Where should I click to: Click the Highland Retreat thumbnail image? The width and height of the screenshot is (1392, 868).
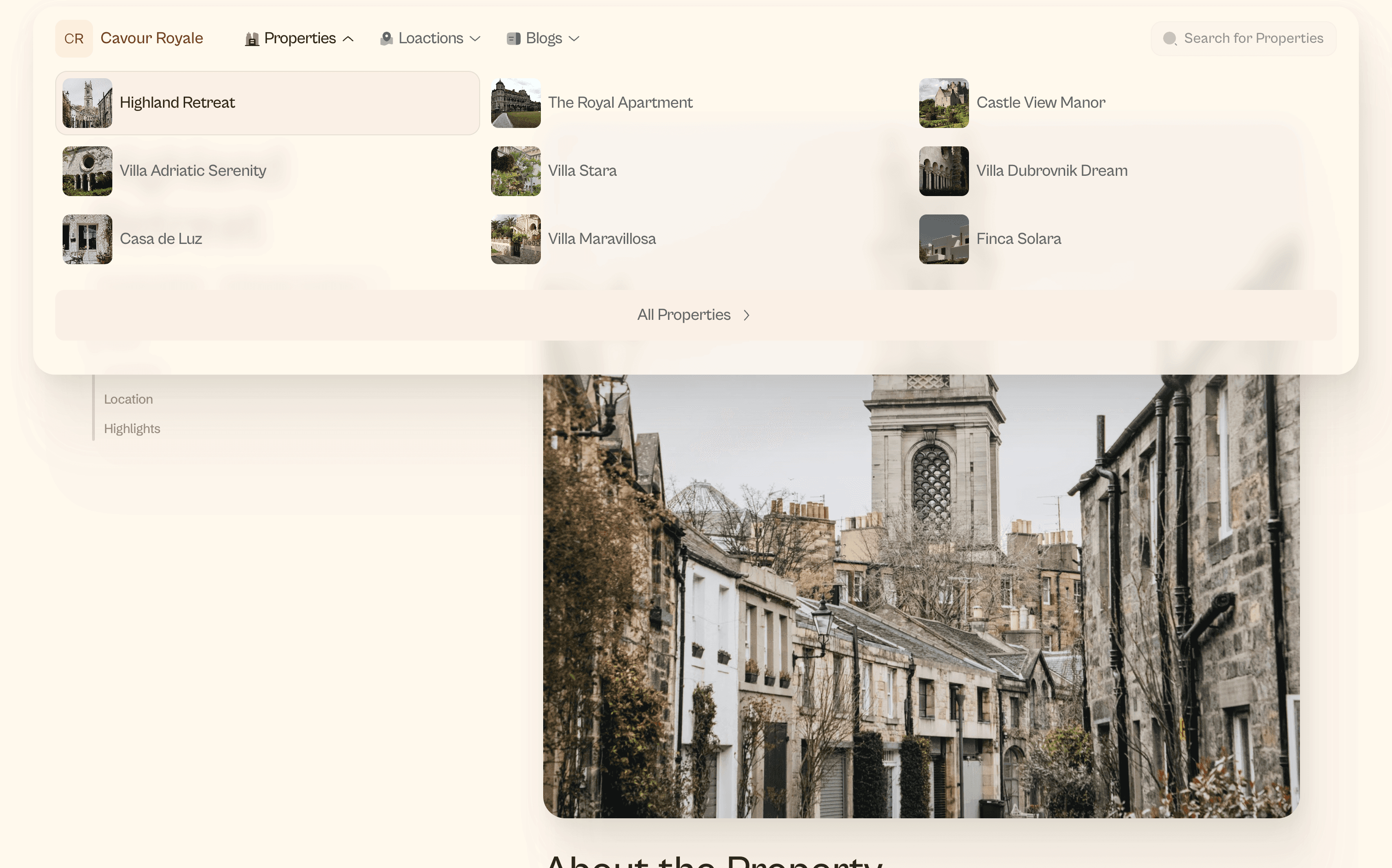pos(87,102)
